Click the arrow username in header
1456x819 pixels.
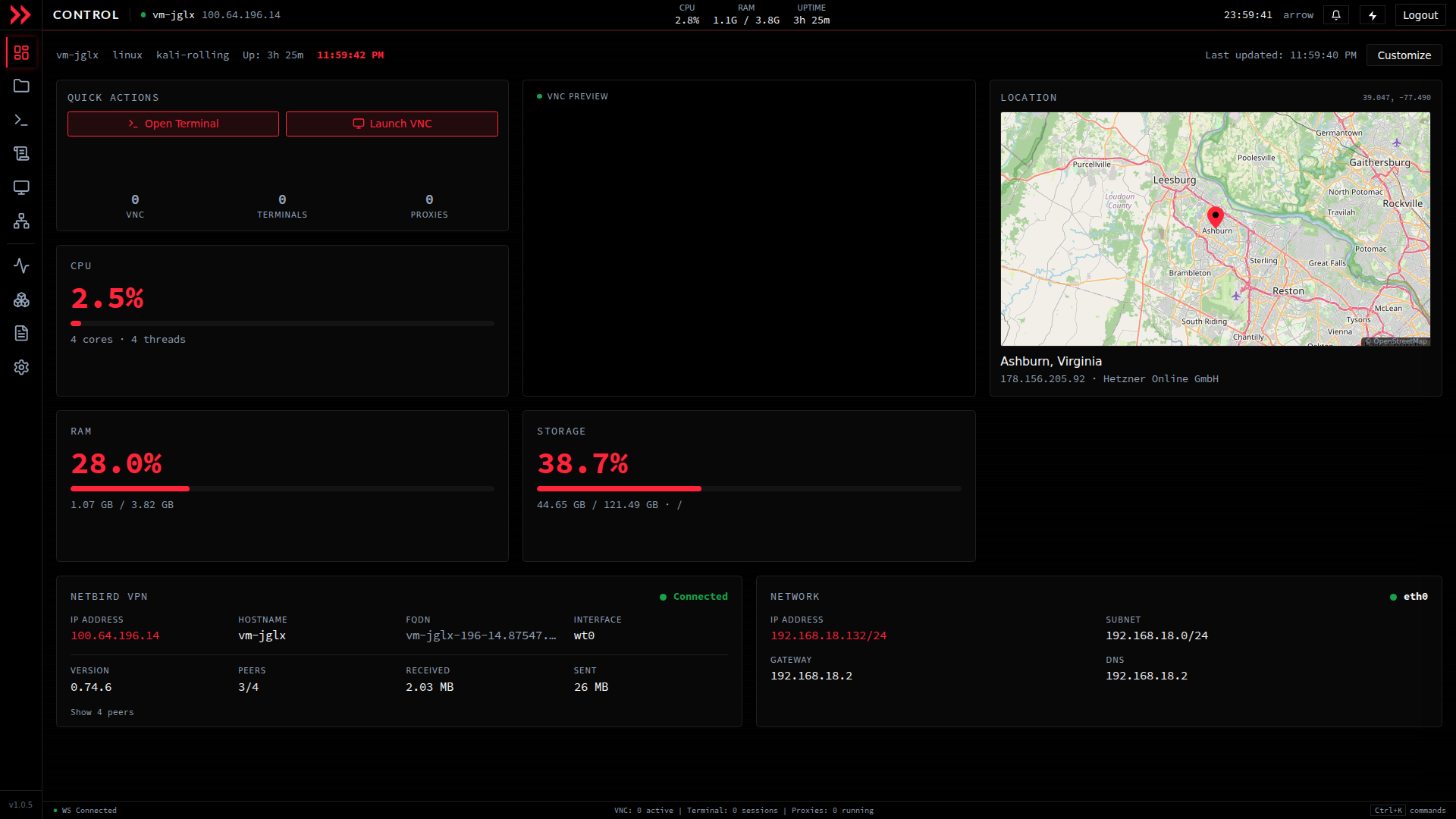click(1298, 15)
